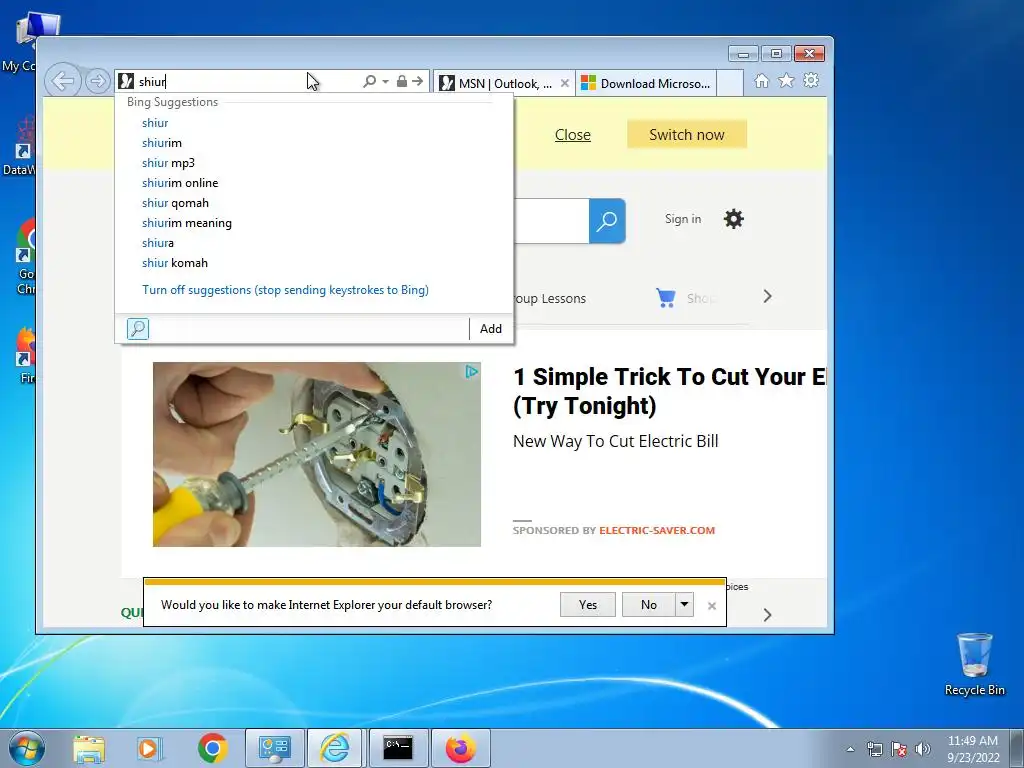Screen dimensions: 1024x768
Task: Click the blue MSN search button
Action: pyautogui.click(x=607, y=221)
